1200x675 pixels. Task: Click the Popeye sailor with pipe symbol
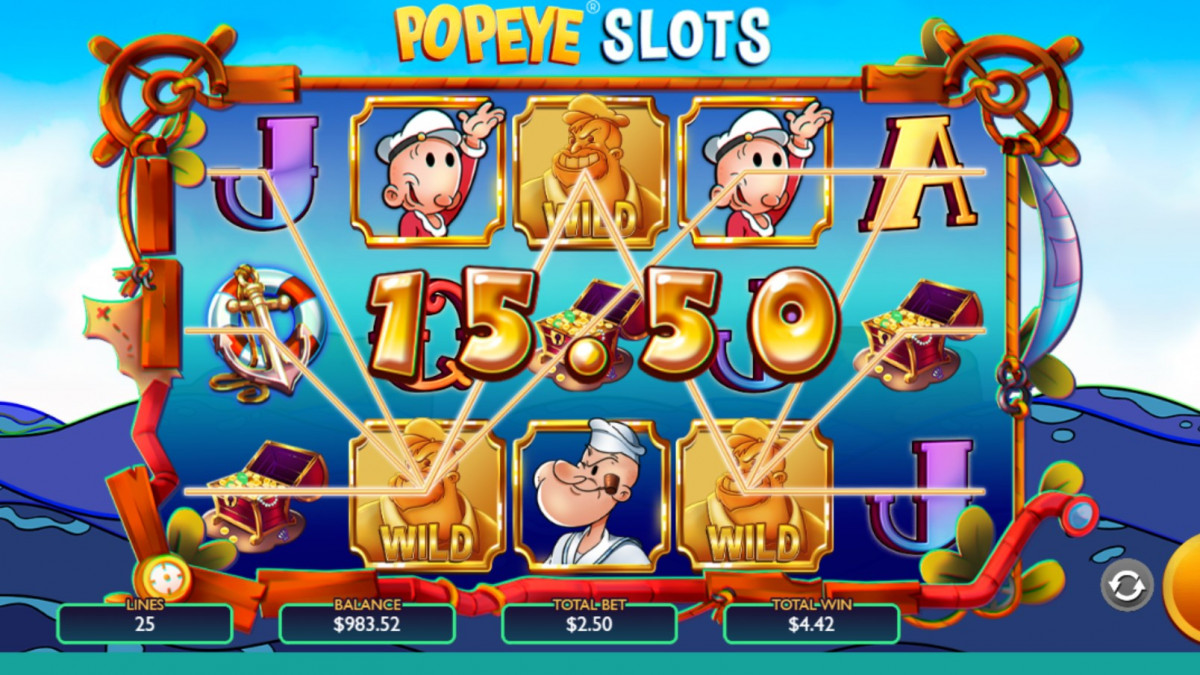(x=589, y=493)
